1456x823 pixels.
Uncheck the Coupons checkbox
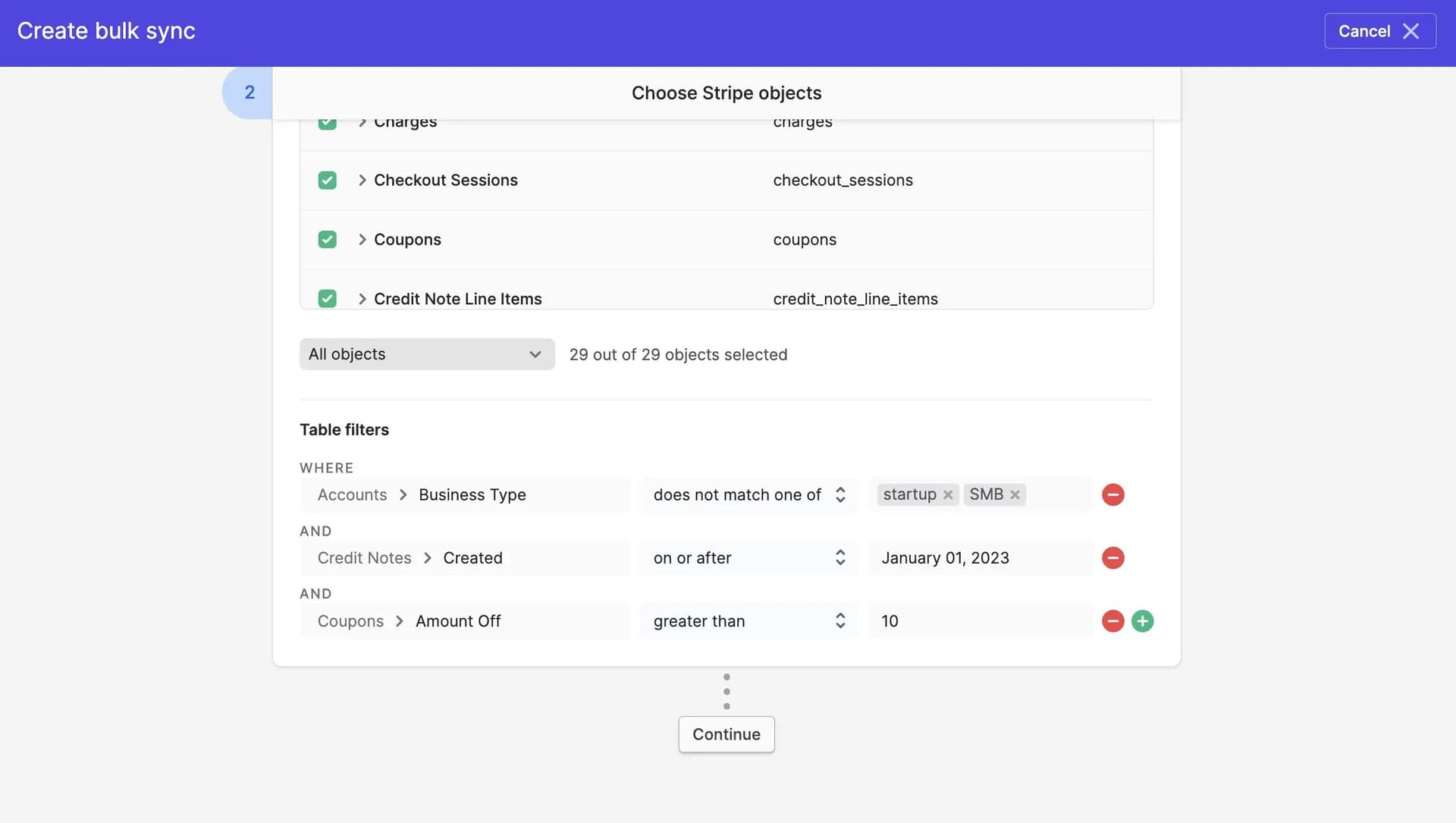coord(327,240)
